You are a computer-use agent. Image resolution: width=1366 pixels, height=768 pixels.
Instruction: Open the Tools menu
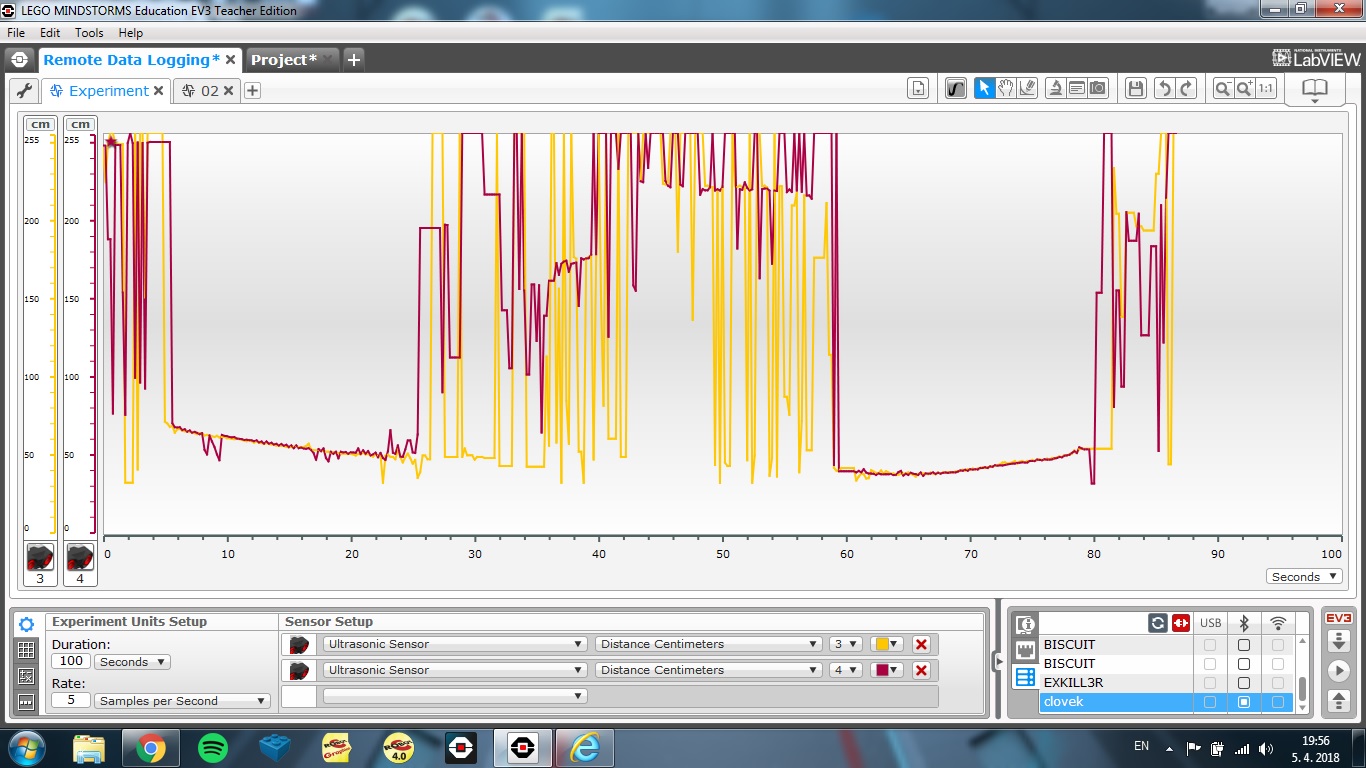click(89, 33)
